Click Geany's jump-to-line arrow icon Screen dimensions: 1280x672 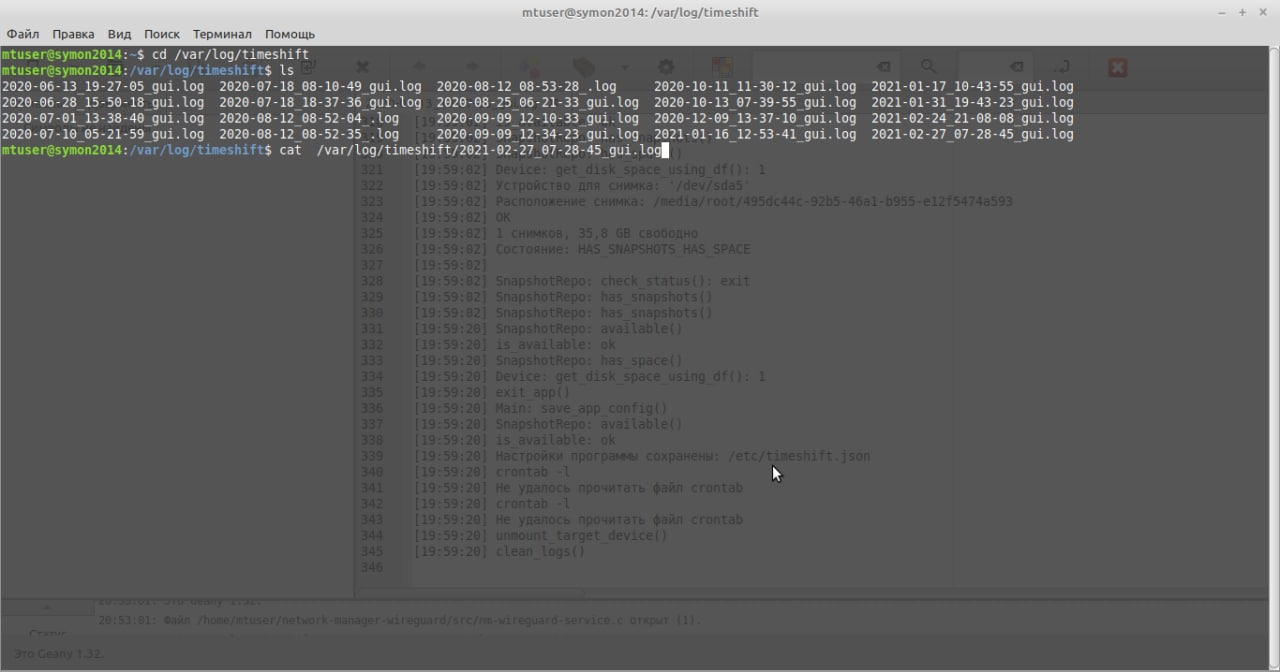tap(1063, 67)
